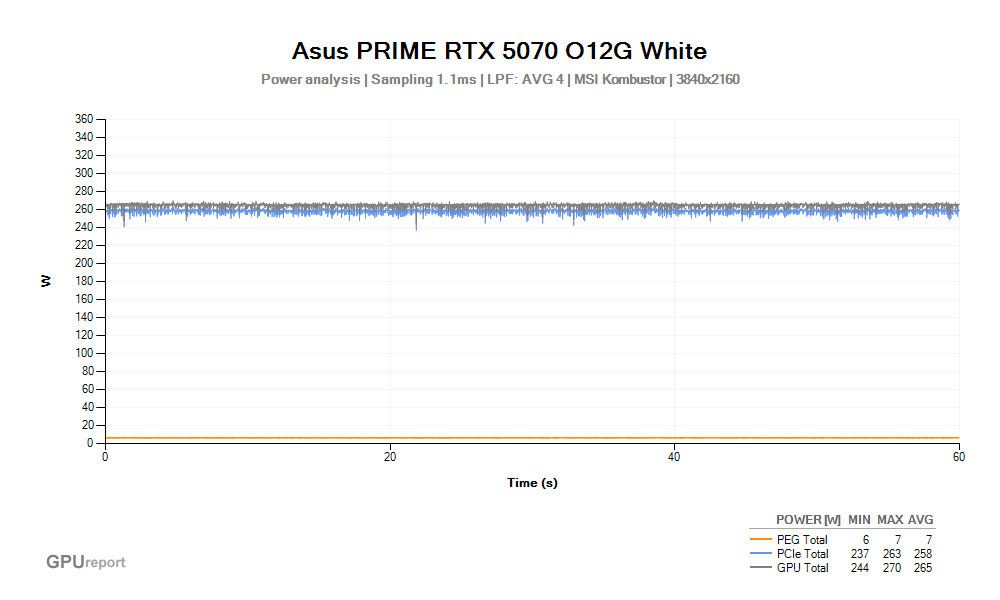Image resolution: width=1000 pixels, height=600 pixels.
Task: Click the 360 tick on the y-axis
Action: pos(84,119)
